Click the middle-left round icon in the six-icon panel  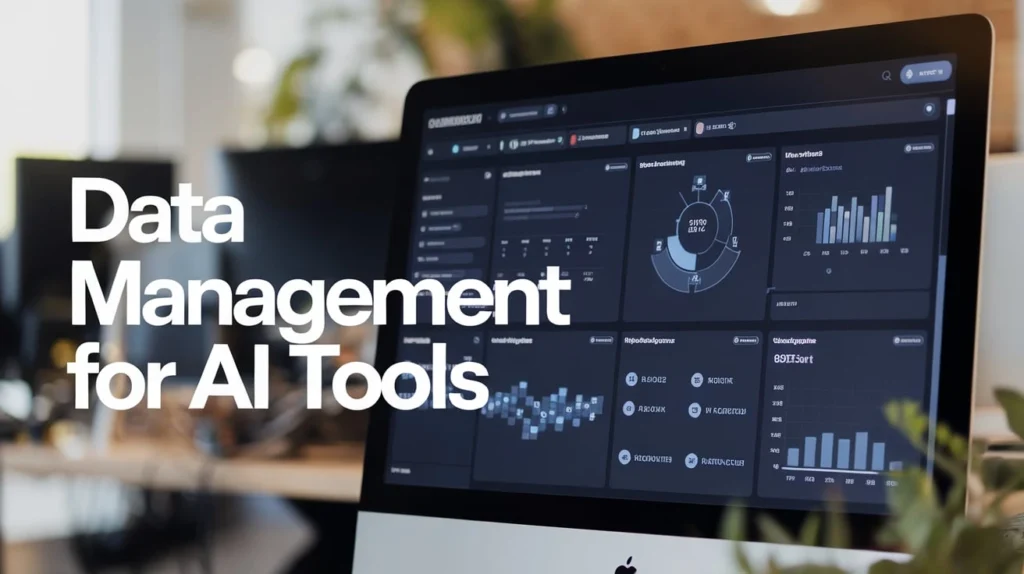click(628, 409)
